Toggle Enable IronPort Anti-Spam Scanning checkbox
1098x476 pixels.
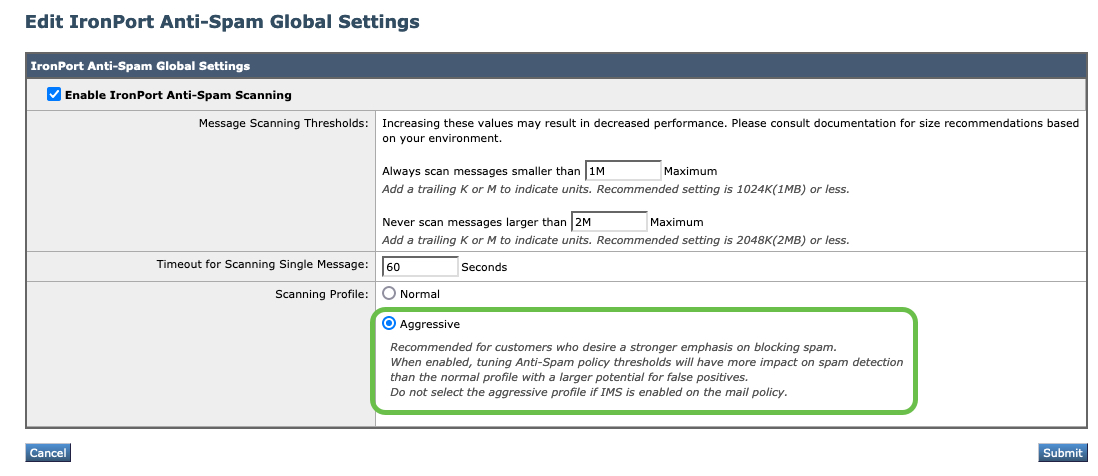(x=54, y=94)
